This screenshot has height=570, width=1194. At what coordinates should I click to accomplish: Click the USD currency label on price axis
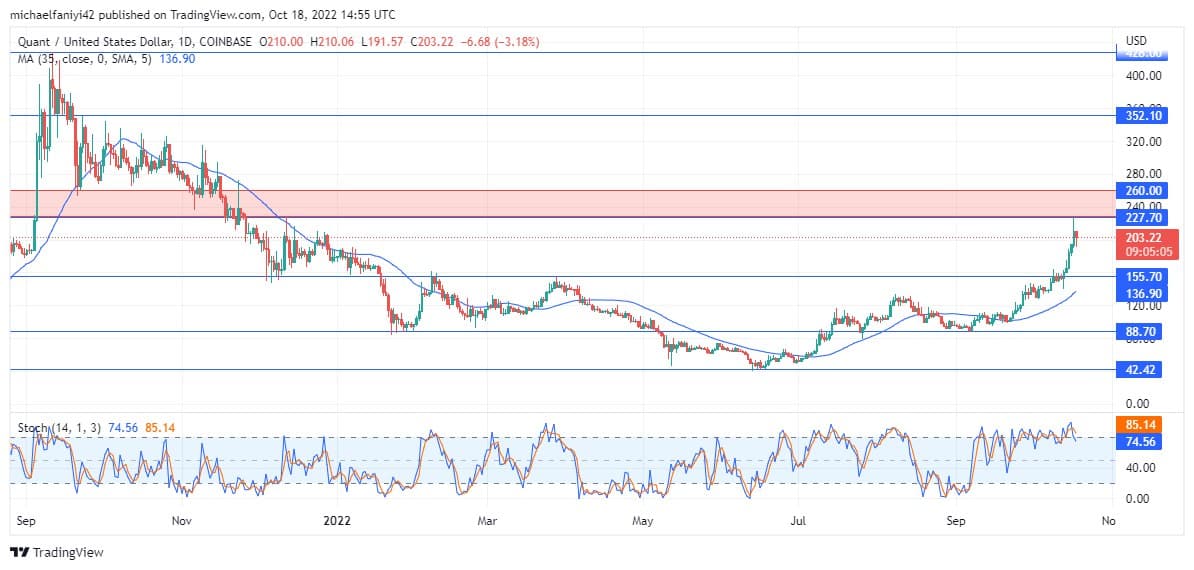pos(1136,40)
